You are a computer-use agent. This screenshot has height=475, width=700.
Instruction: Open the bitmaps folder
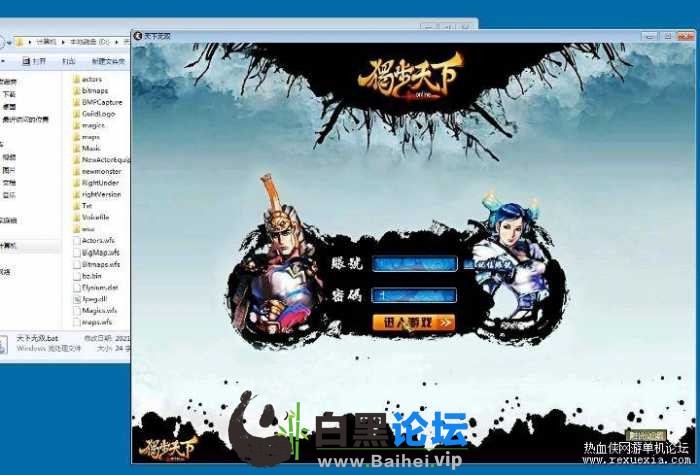pyautogui.click(x=93, y=90)
